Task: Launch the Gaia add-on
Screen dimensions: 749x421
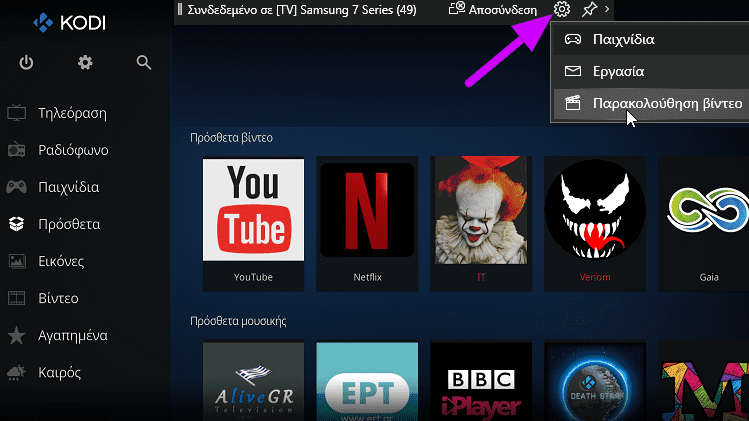Action: tap(704, 223)
